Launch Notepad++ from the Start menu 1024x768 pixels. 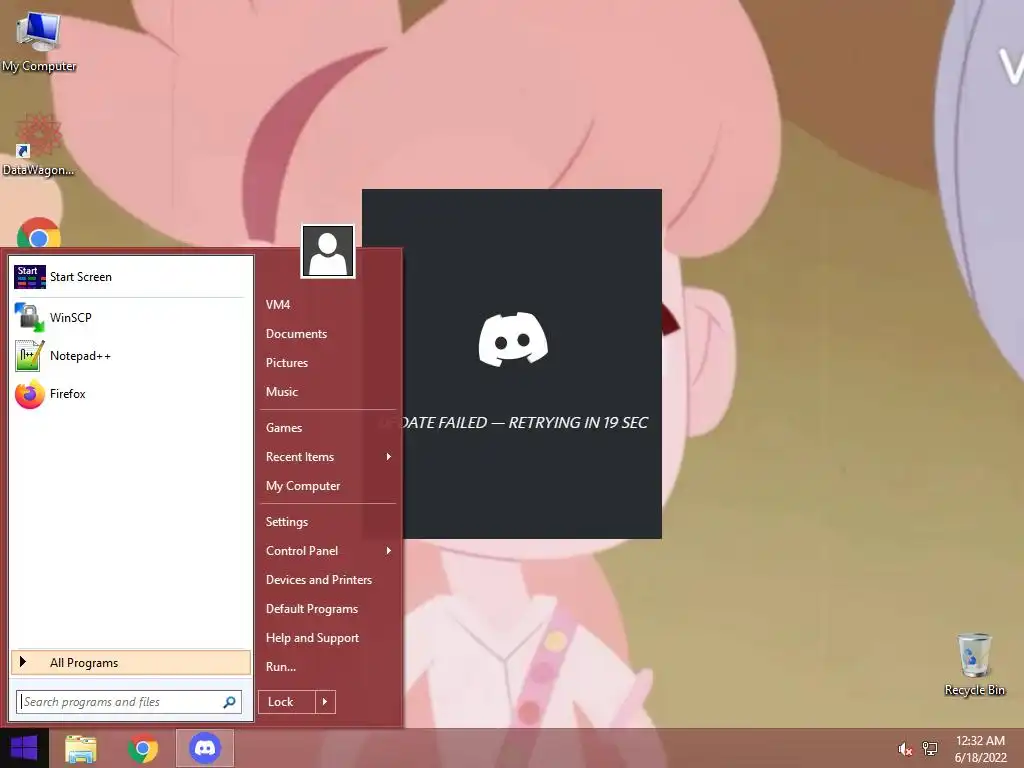[x=131, y=356]
